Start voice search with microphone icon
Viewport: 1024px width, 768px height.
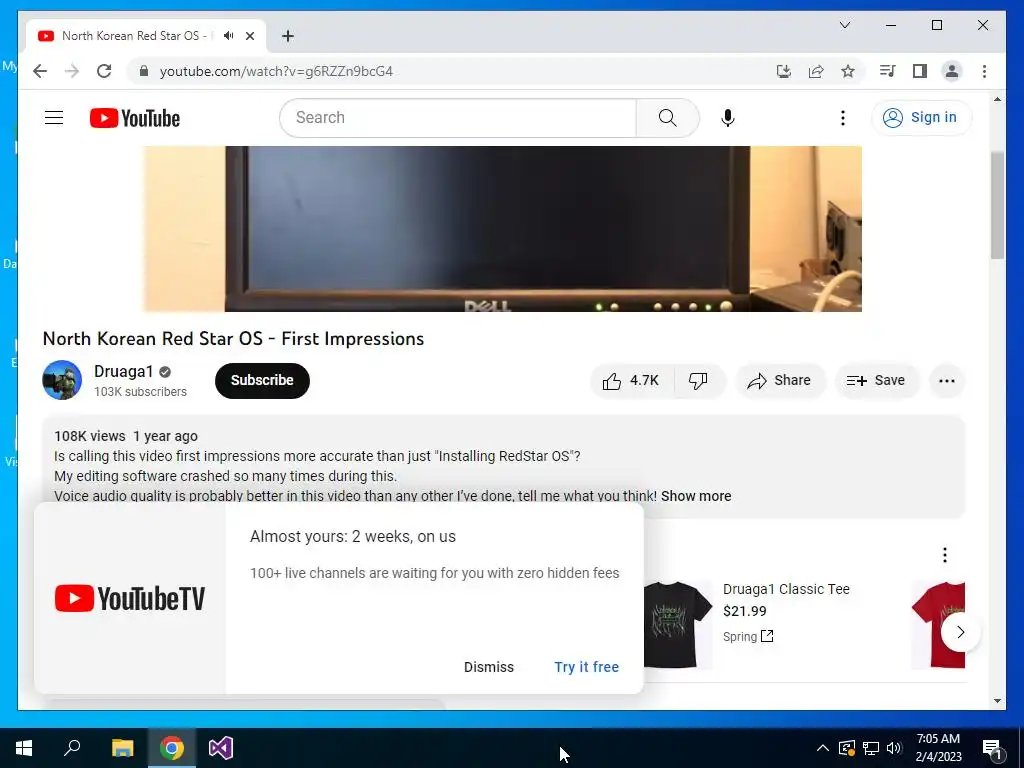click(x=728, y=118)
